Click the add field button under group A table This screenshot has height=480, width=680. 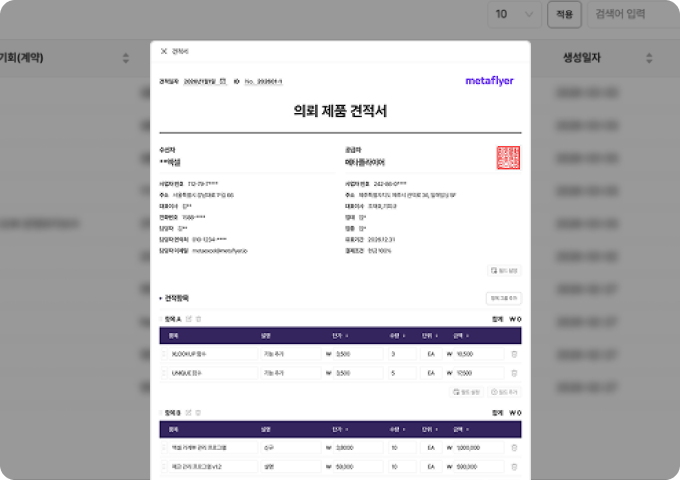[x=504, y=392]
